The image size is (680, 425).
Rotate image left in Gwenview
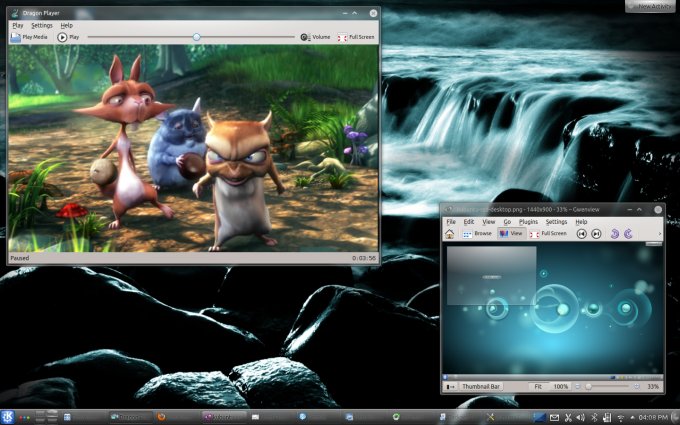point(614,234)
